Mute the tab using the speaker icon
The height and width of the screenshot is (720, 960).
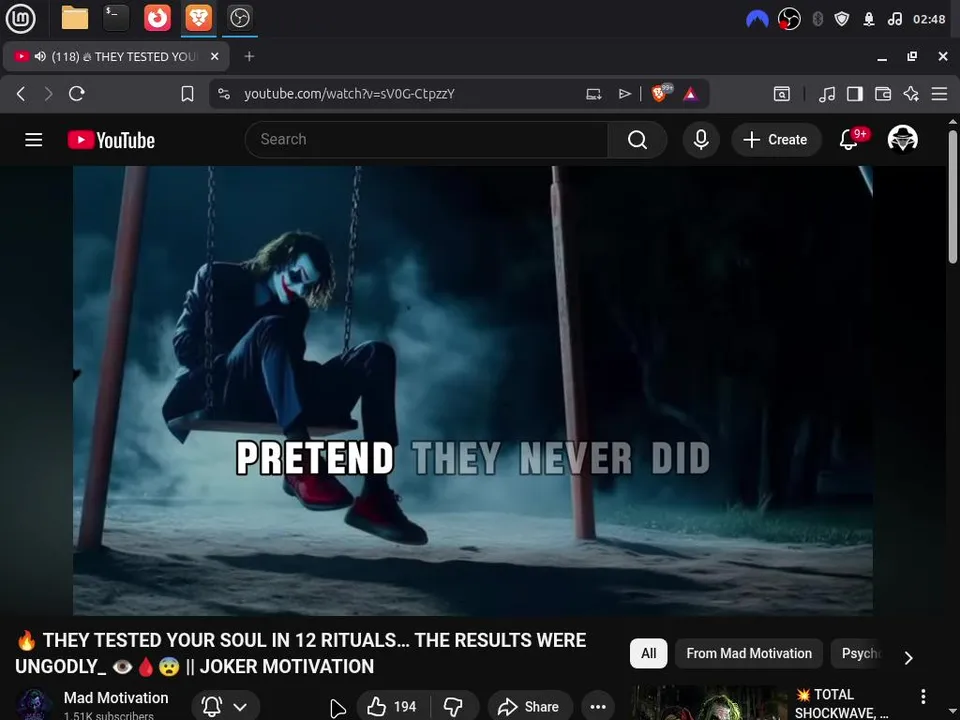click(x=40, y=56)
